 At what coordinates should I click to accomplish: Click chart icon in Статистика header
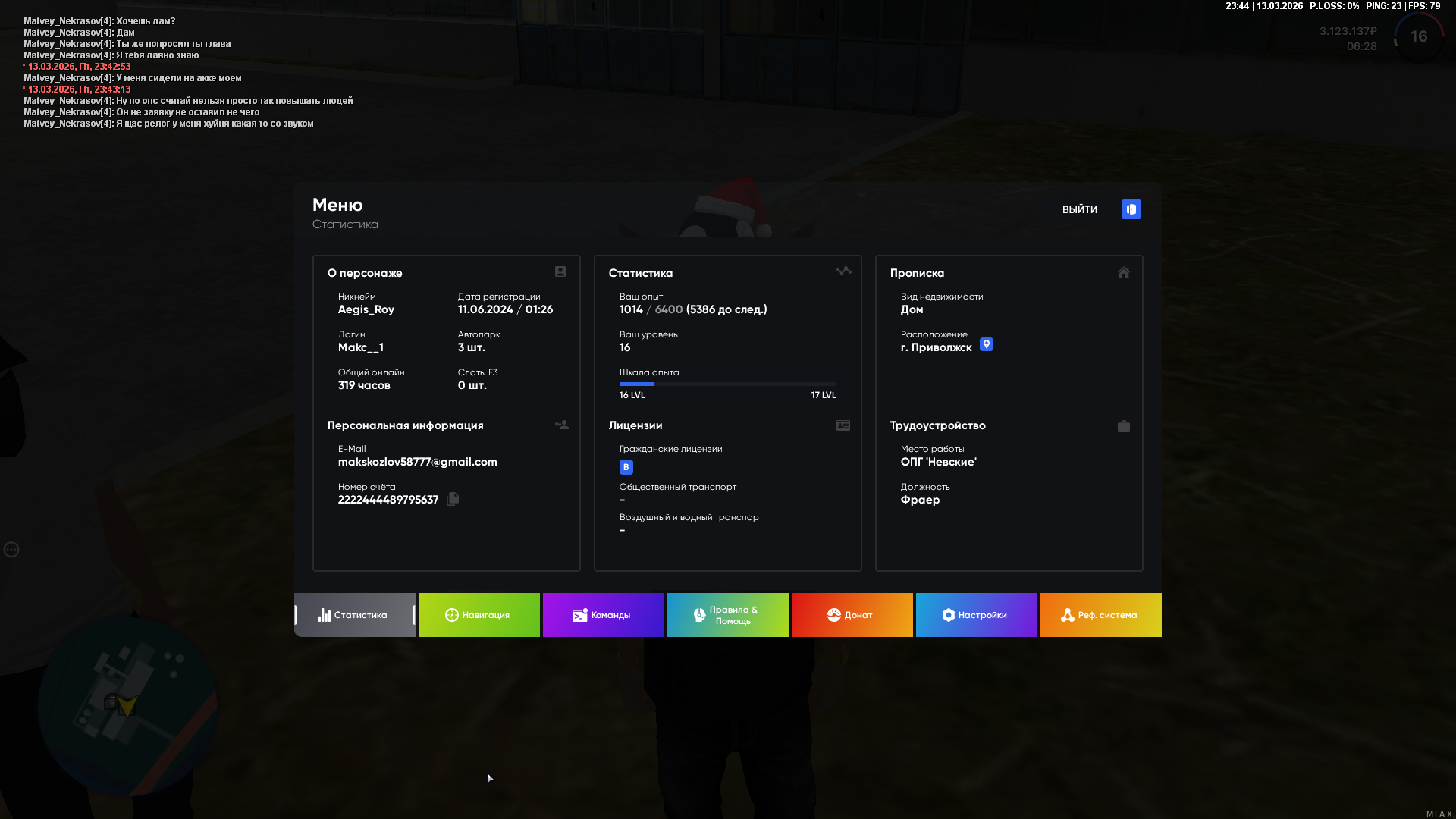coord(843,271)
